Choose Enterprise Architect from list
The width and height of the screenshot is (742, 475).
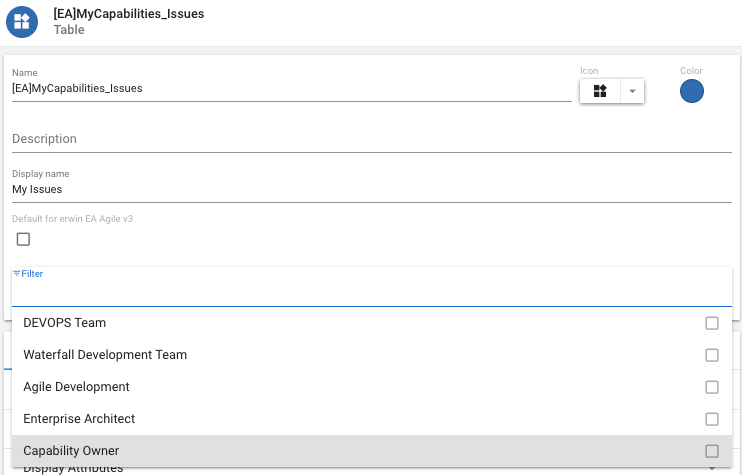click(79, 419)
